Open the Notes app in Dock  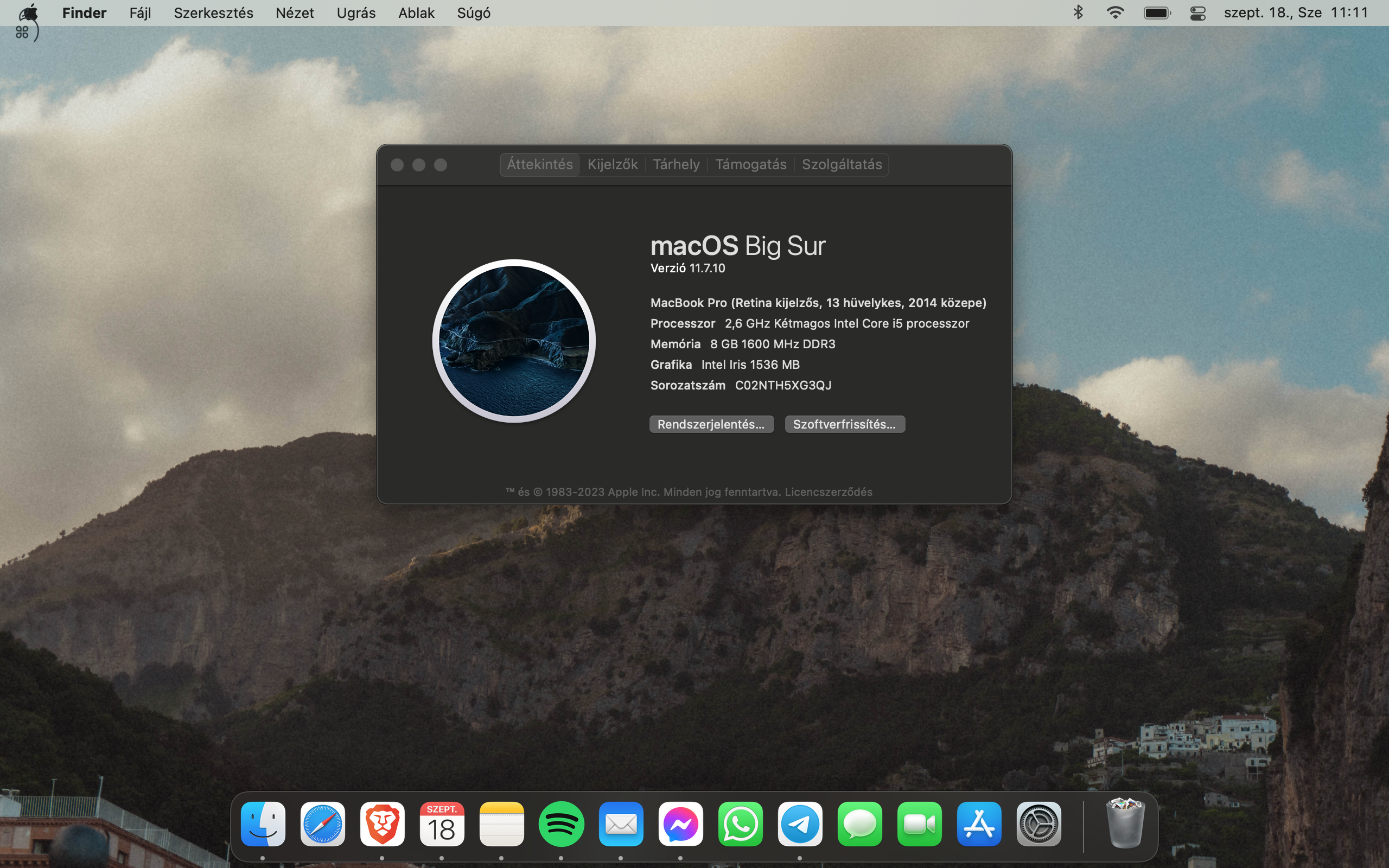(x=502, y=824)
